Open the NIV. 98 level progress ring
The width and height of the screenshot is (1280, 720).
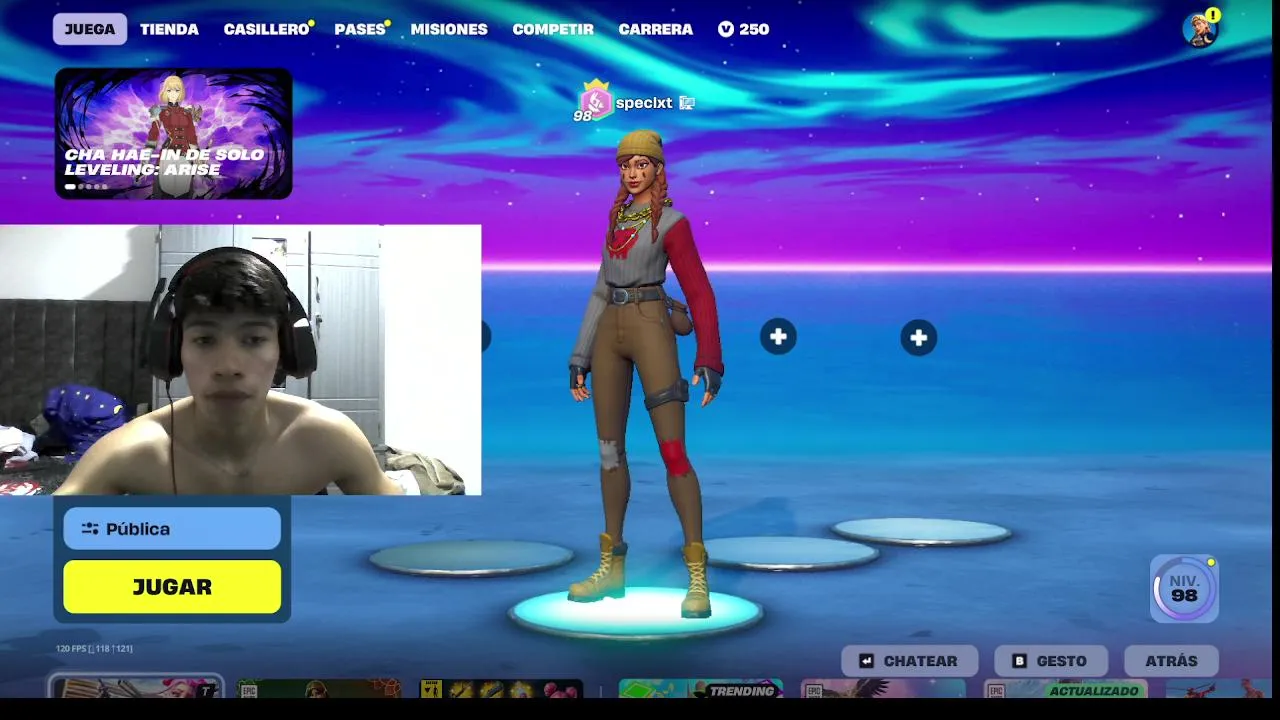[1184, 589]
